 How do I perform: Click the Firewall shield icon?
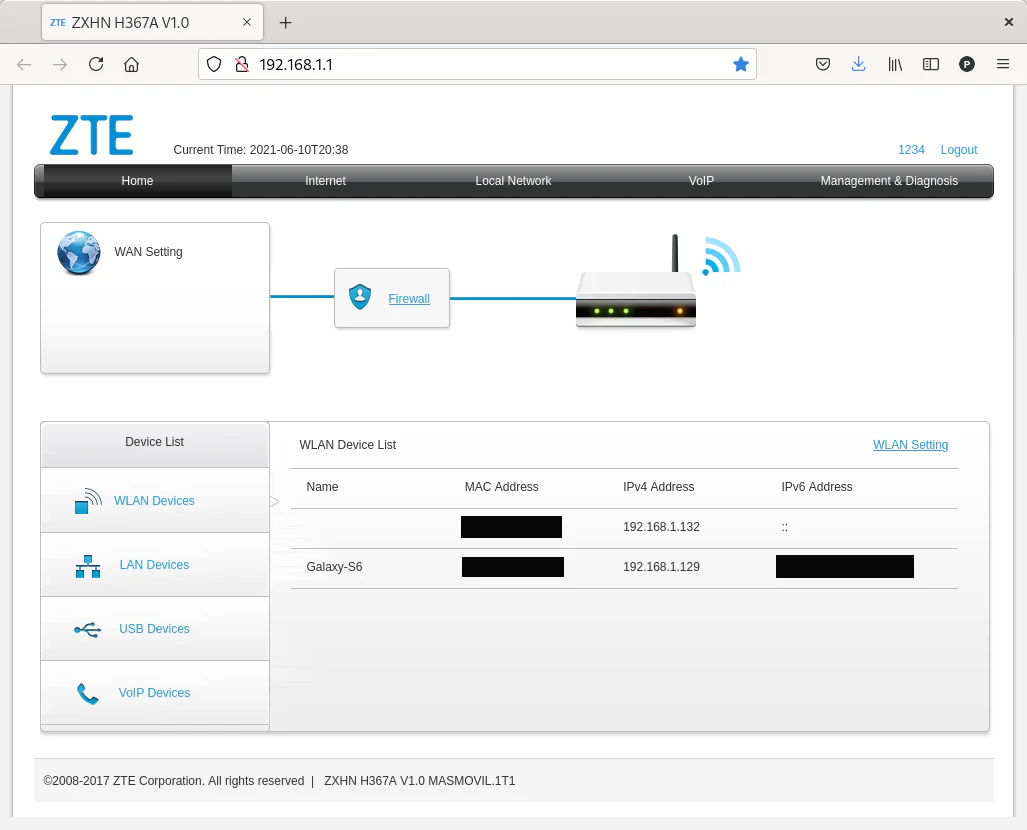360,297
